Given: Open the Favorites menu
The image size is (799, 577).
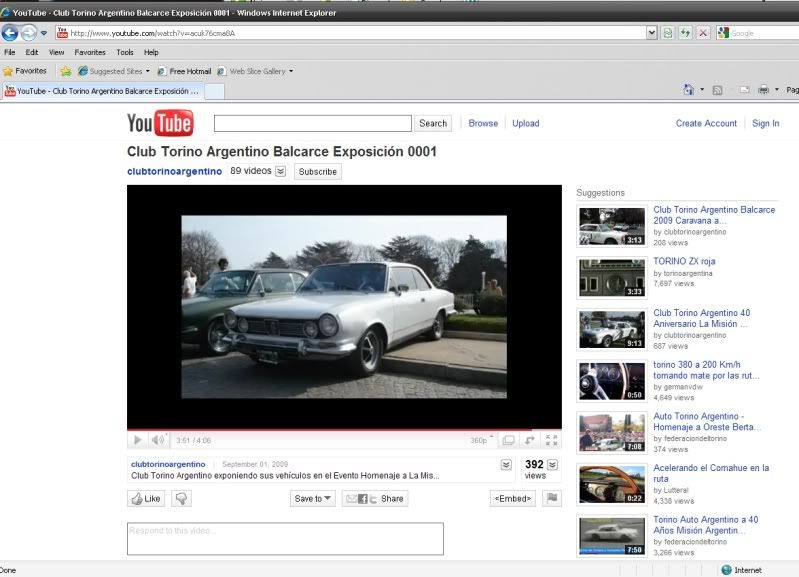Looking at the screenshot, I should 90,52.
